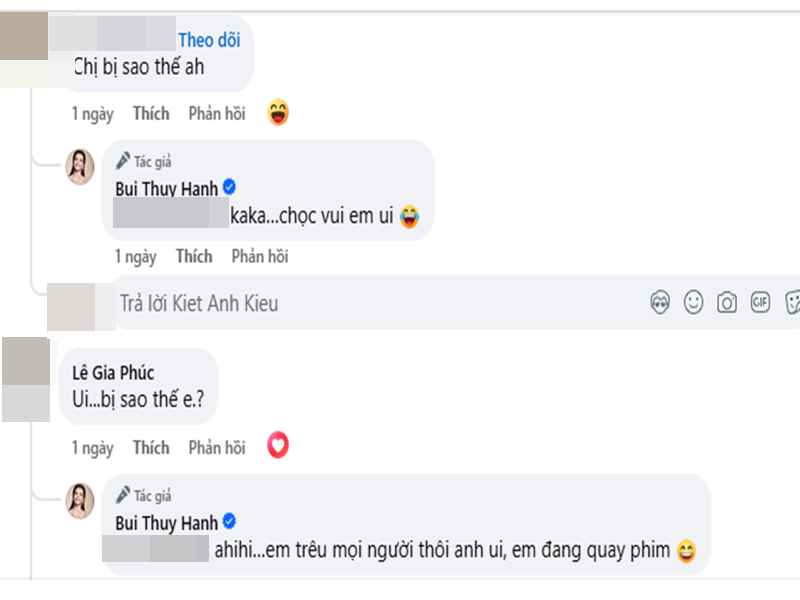
Task: Click the laughing emoji reaction under first comment
Action: 279,113
